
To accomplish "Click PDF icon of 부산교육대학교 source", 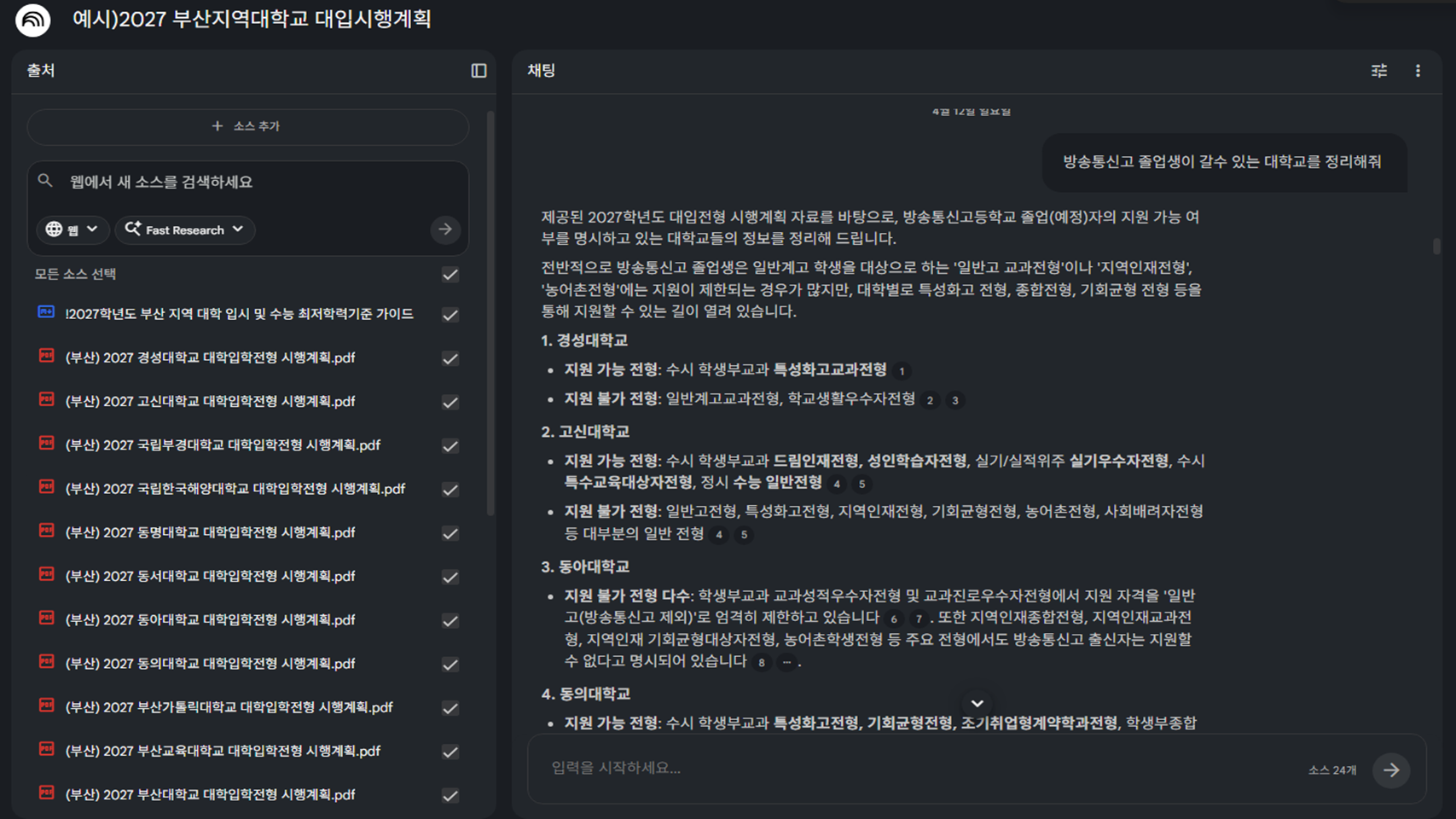I will click(x=47, y=749).
